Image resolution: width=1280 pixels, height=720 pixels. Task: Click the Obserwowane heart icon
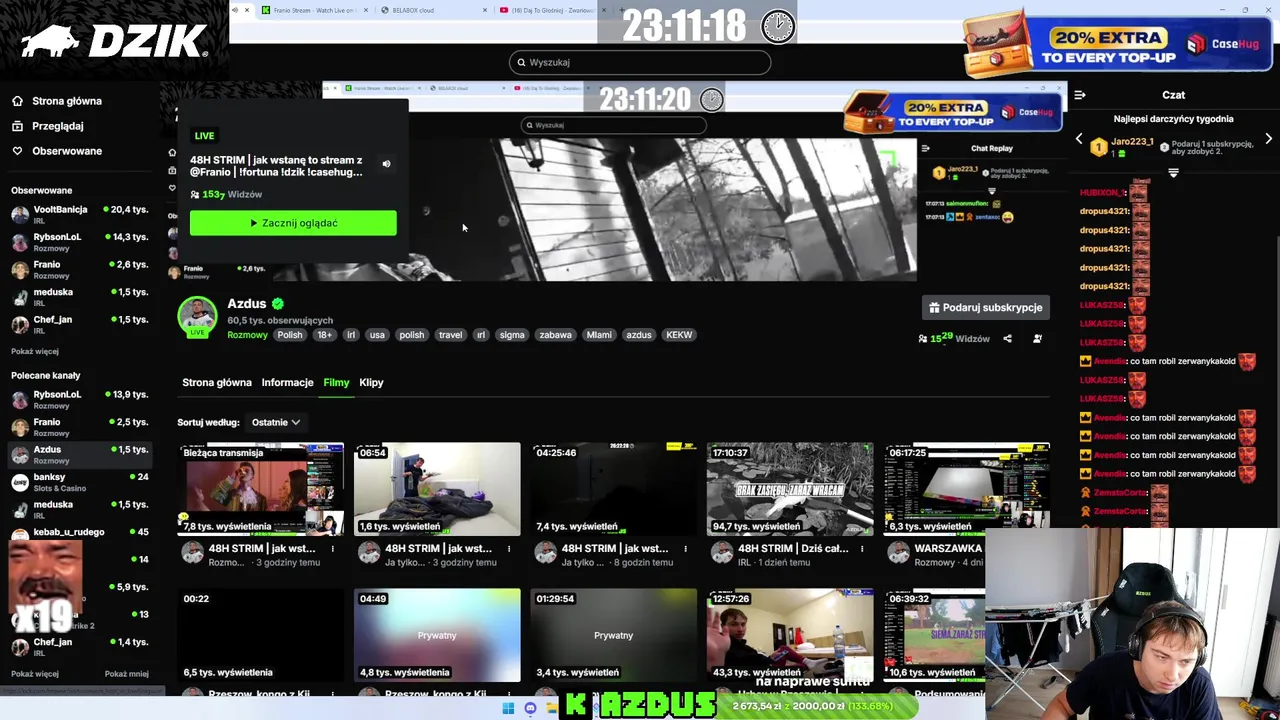tap(17, 151)
